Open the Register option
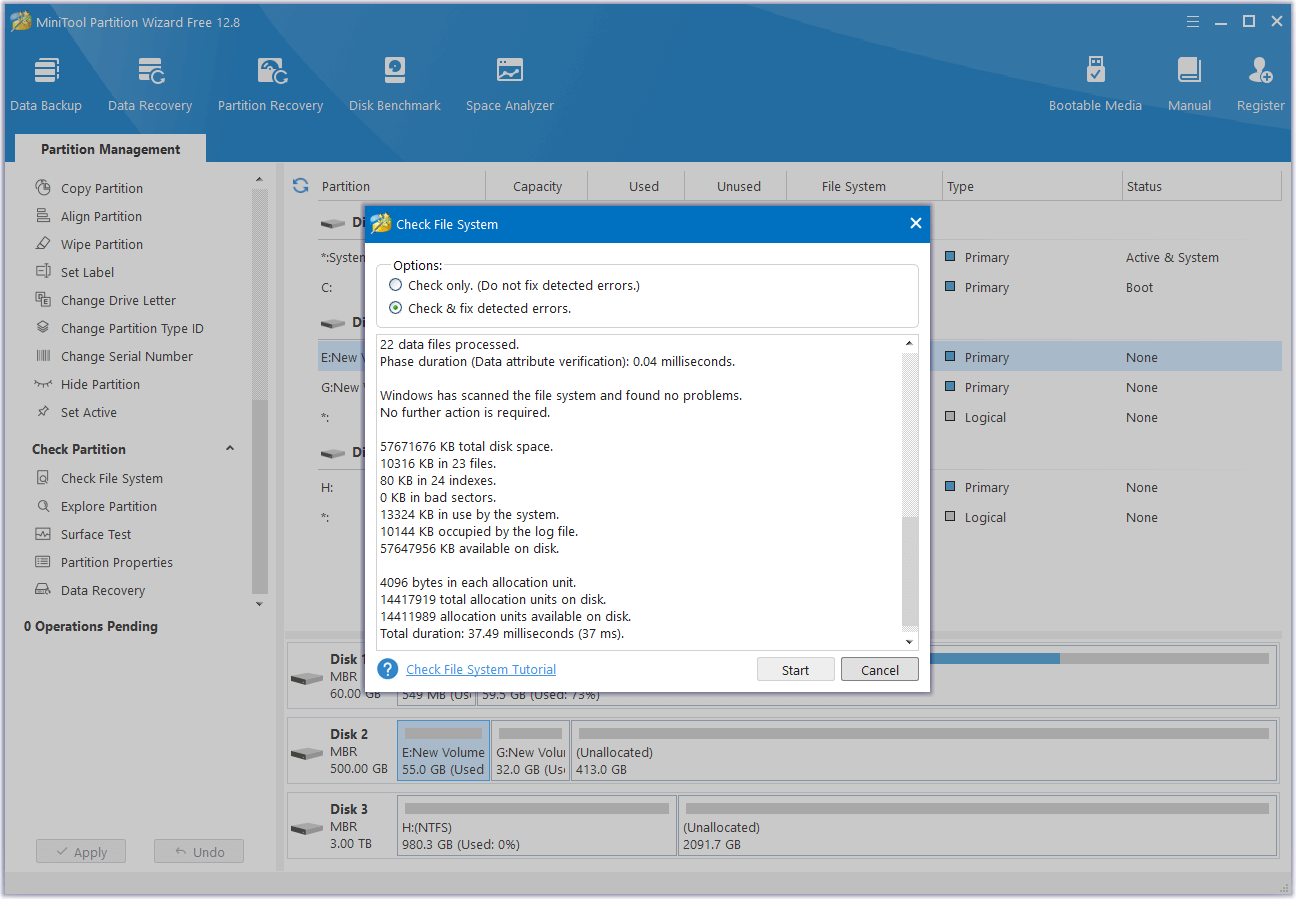The width and height of the screenshot is (1297, 900). [1260, 84]
